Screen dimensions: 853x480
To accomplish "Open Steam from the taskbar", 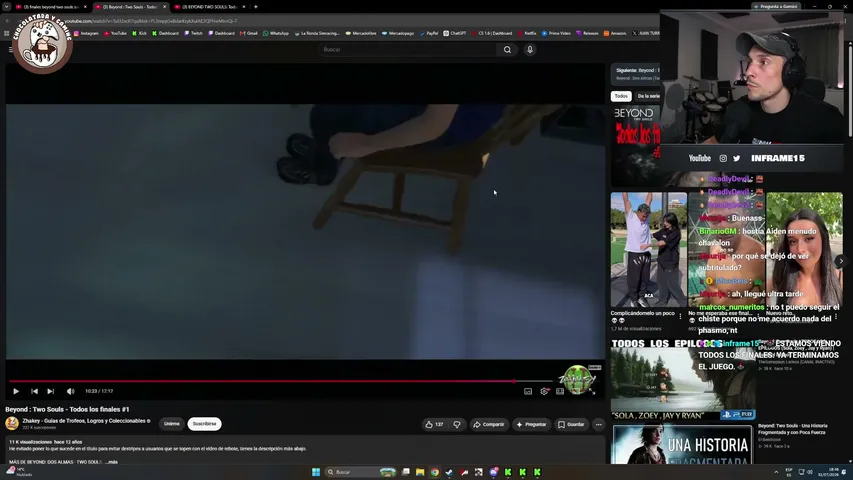I will 449,472.
